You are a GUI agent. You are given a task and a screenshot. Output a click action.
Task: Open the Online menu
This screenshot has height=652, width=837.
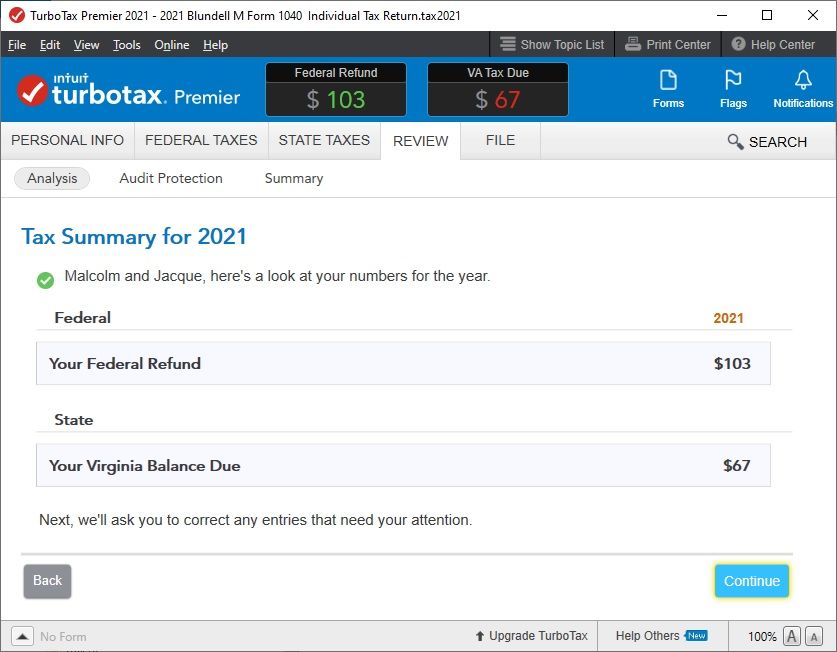pos(172,45)
